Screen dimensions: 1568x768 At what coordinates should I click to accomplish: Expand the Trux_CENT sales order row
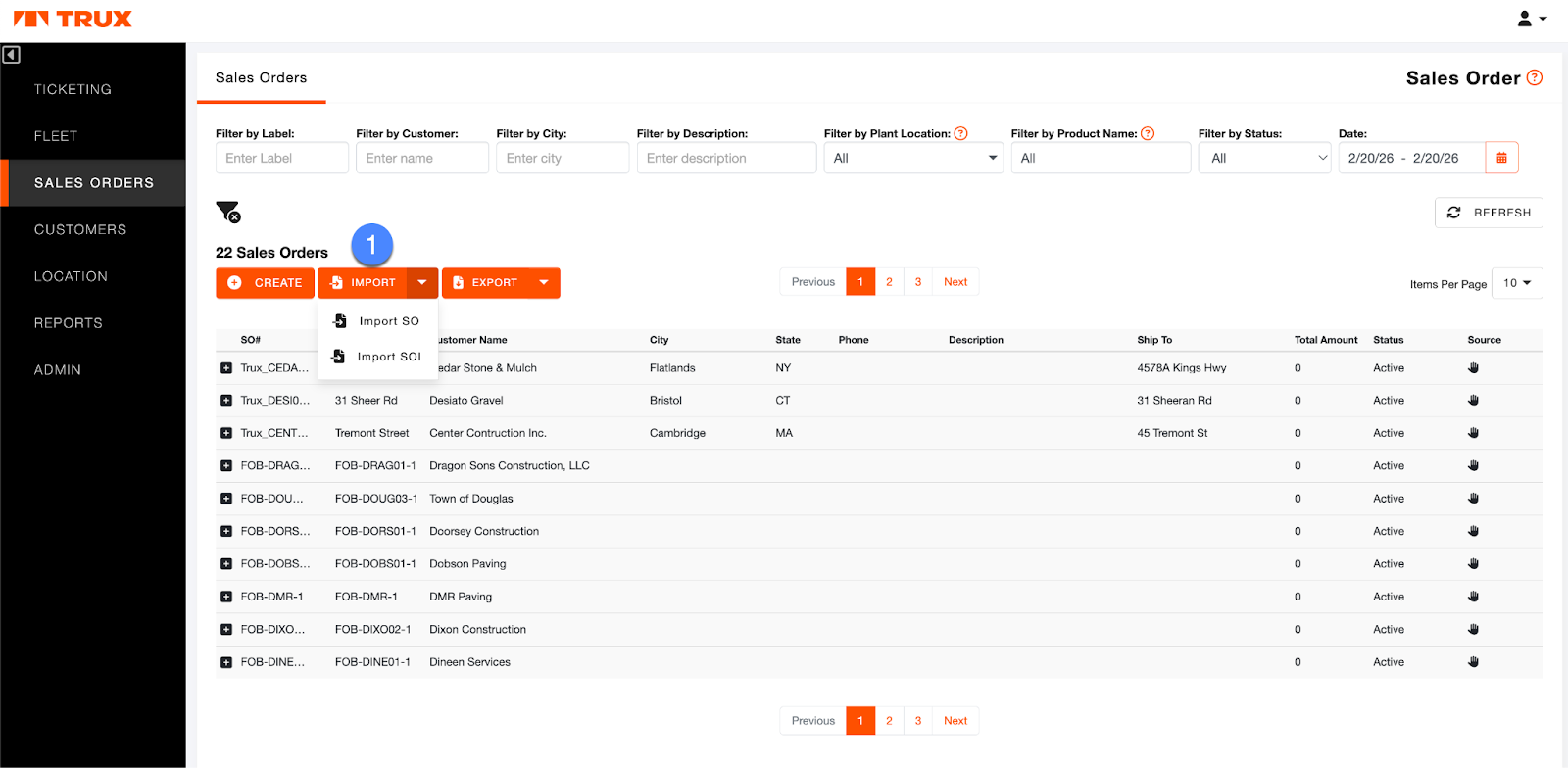point(226,433)
